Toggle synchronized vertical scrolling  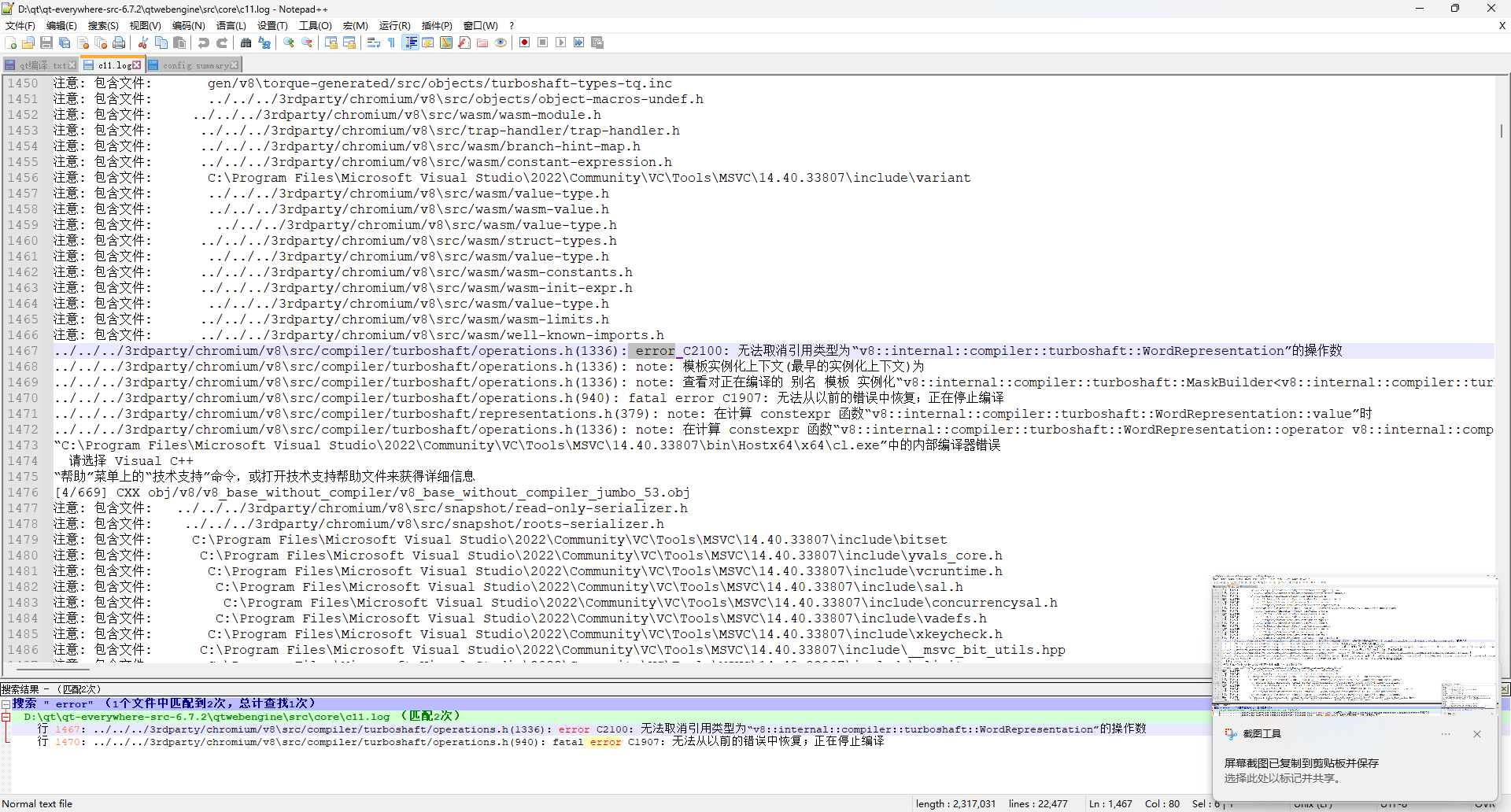click(x=331, y=42)
